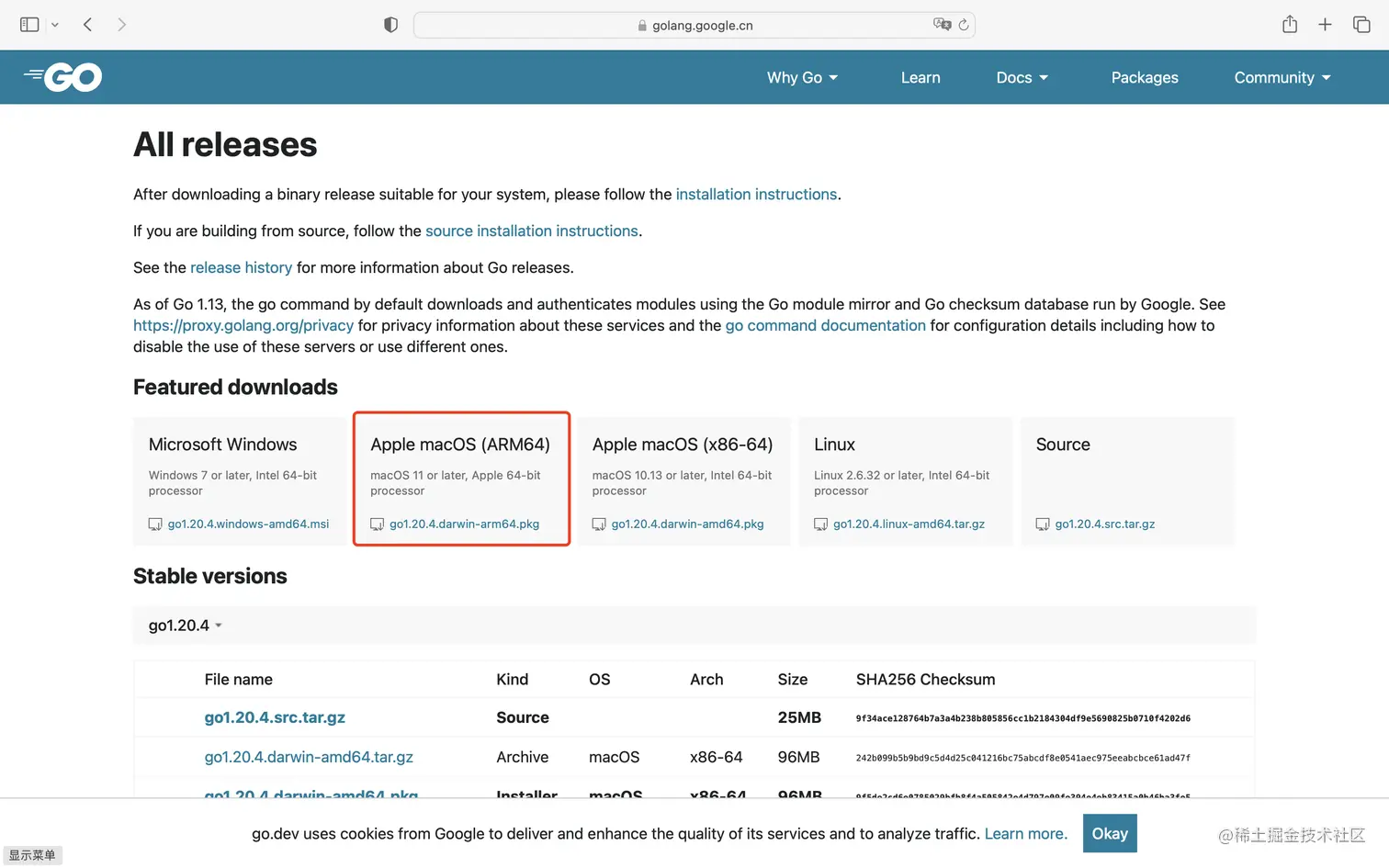1389x868 pixels.
Task: Click download icon beside linux-amd64.tar.gz
Action: pos(820,524)
